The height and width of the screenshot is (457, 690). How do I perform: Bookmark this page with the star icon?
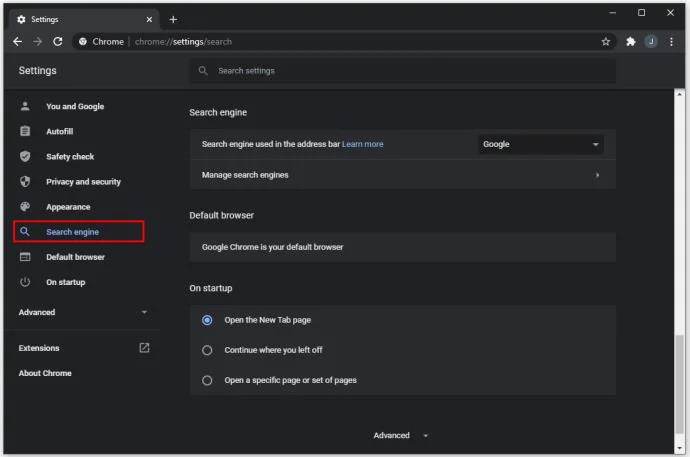tap(606, 41)
